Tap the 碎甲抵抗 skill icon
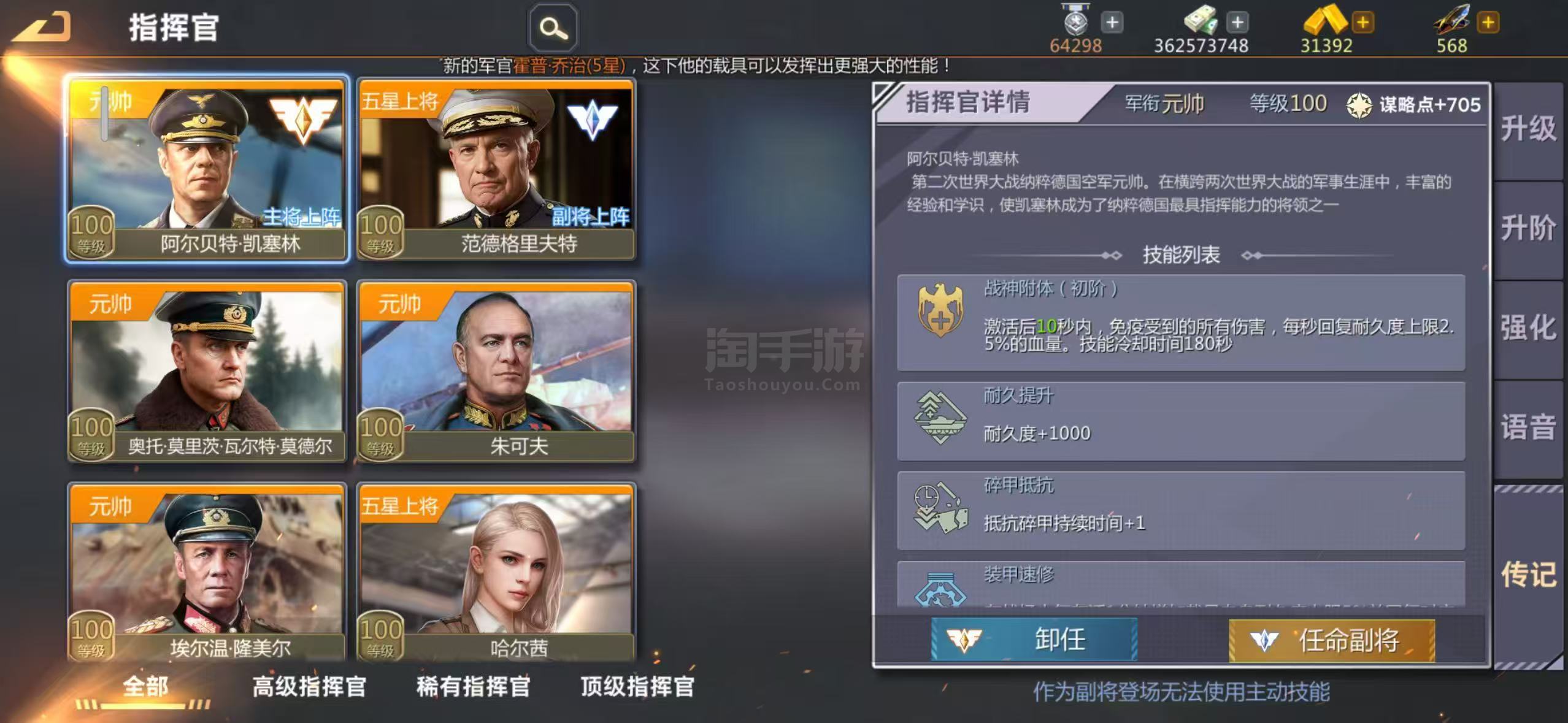Viewport: 1568px width, 723px height. pos(940,508)
